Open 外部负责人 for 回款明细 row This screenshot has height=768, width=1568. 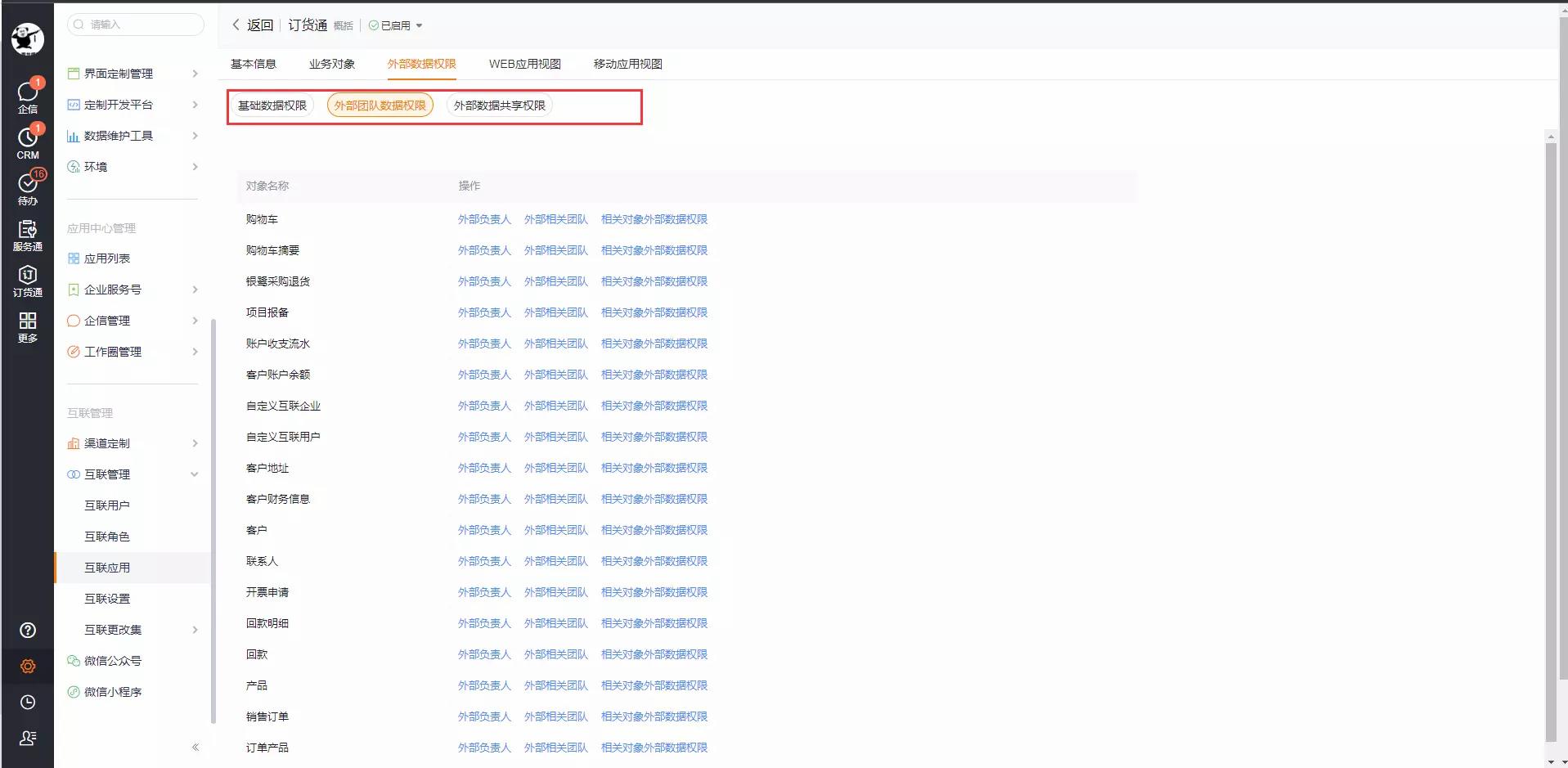point(484,623)
